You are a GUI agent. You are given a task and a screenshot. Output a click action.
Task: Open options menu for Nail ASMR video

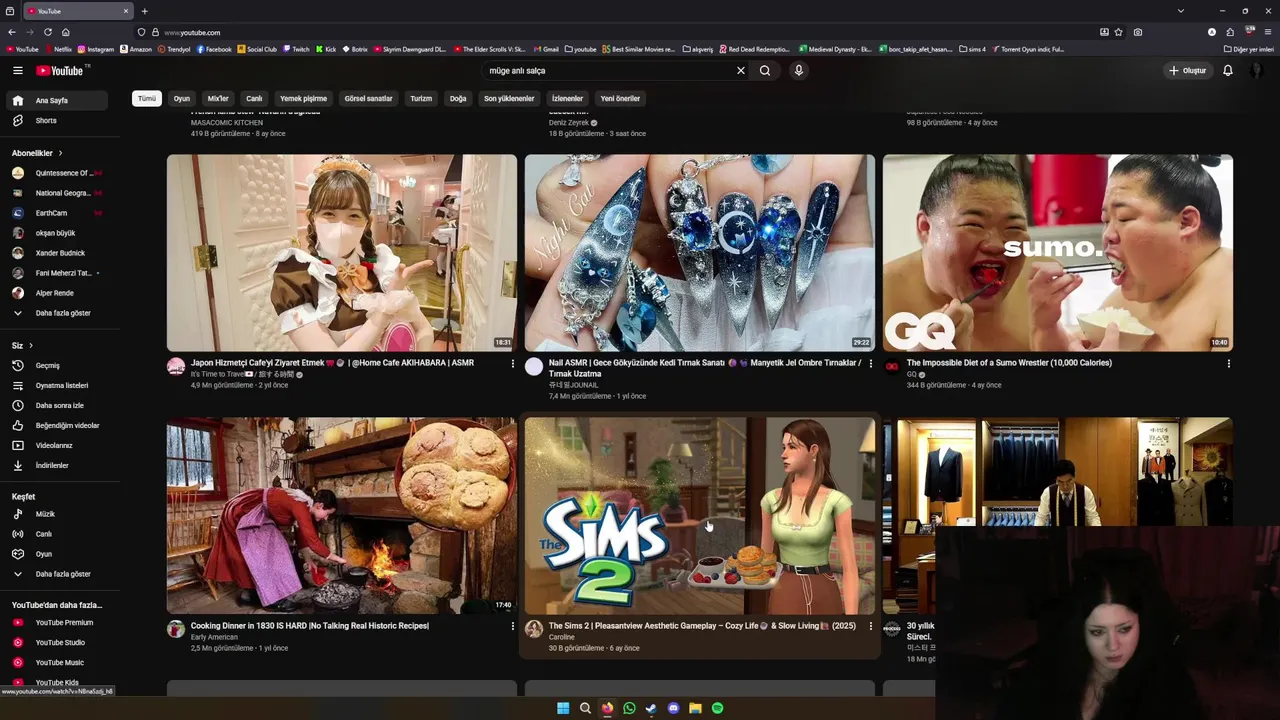point(871,363)
